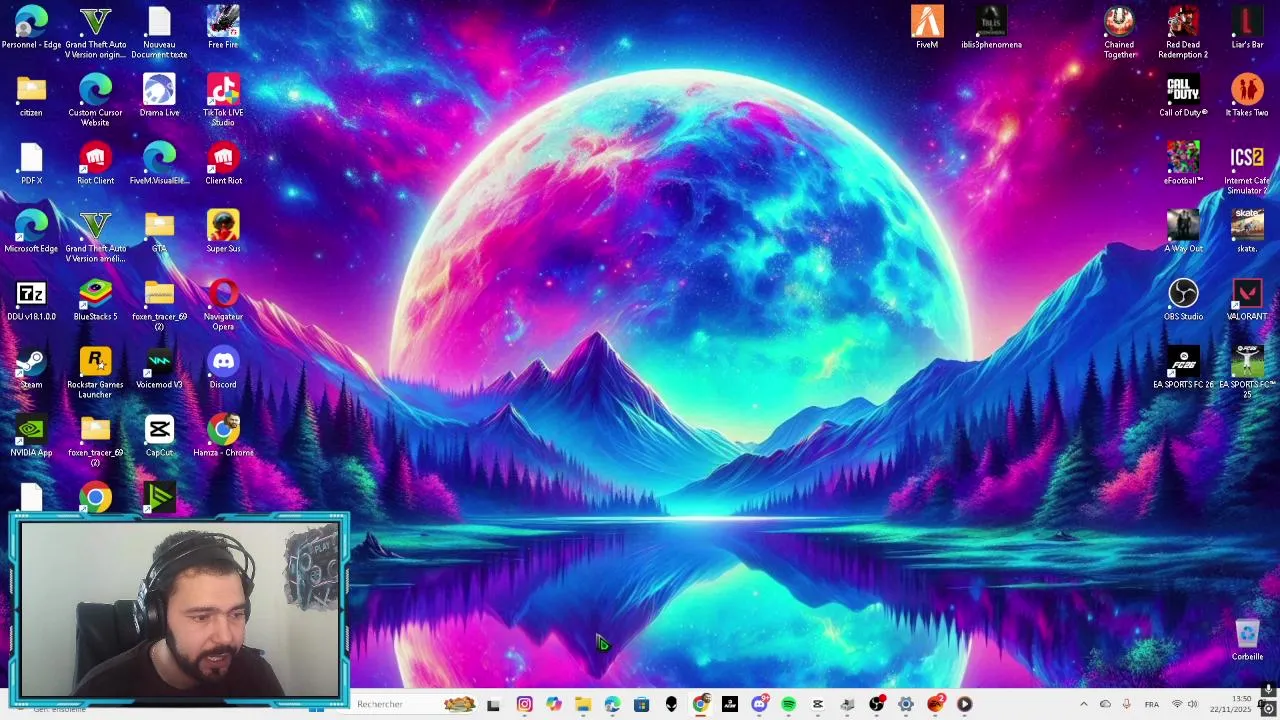Select the Nouveau Document texte file

coord(159,32)
